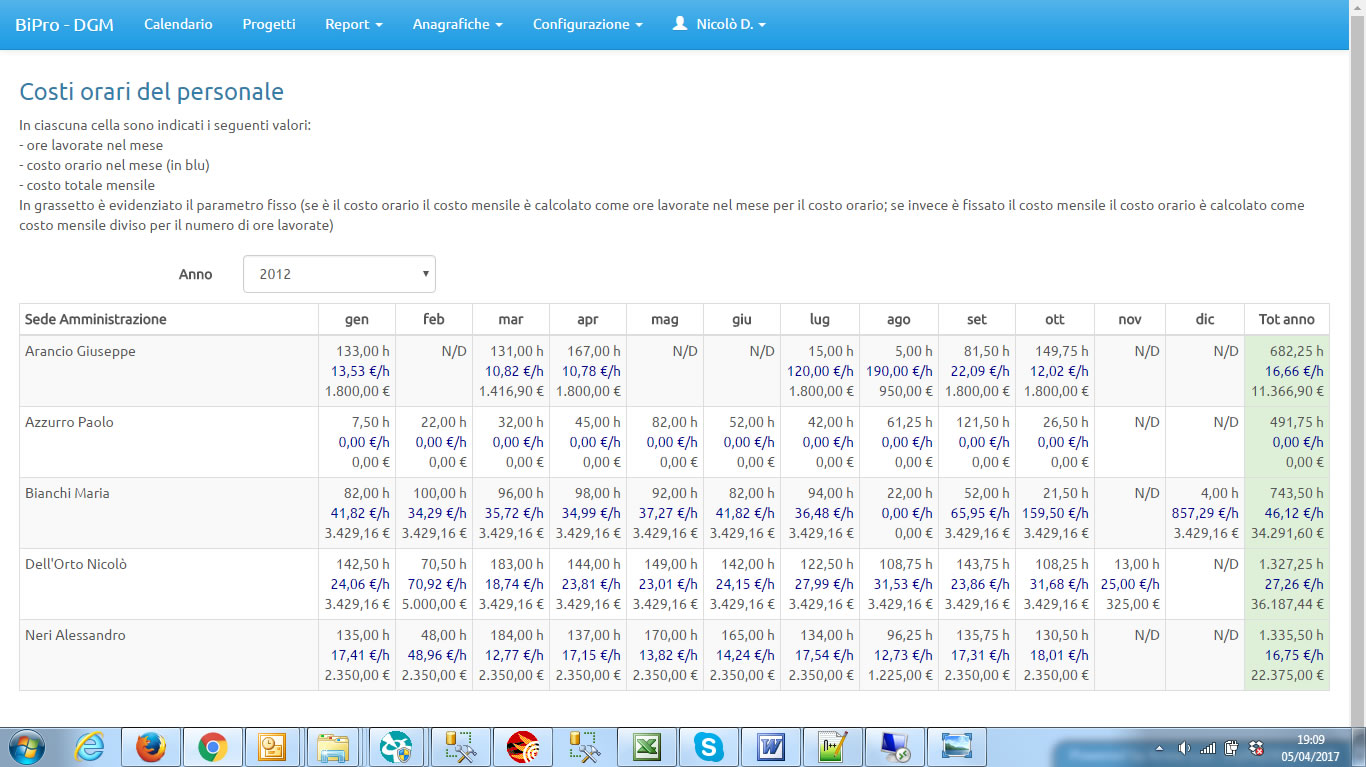Launch Google Chrome from the taskbar
This screenshot has width=1366, height=767.
click(212, 747)
